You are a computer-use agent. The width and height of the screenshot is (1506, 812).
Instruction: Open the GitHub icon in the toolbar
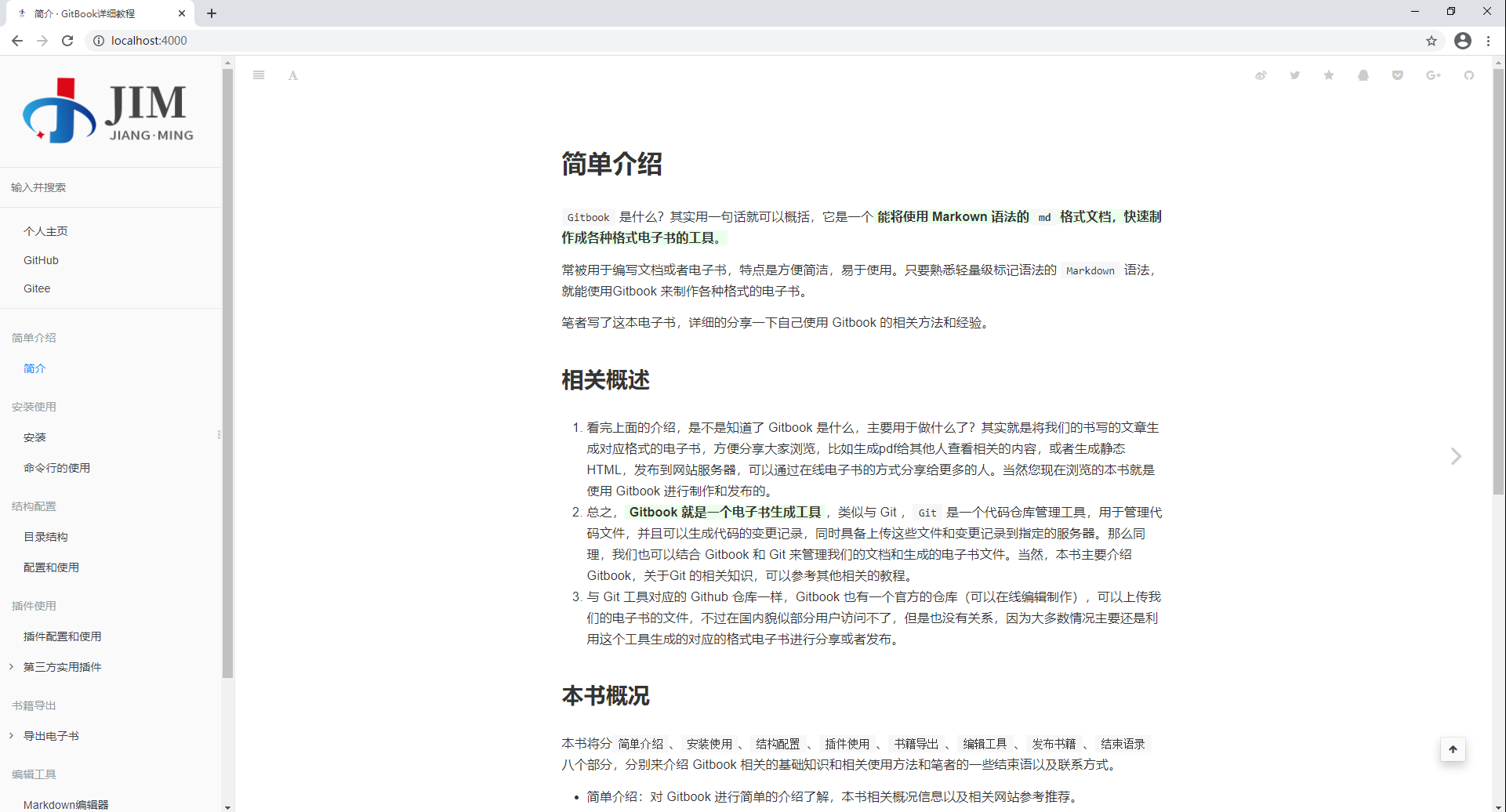[1469, 75]
